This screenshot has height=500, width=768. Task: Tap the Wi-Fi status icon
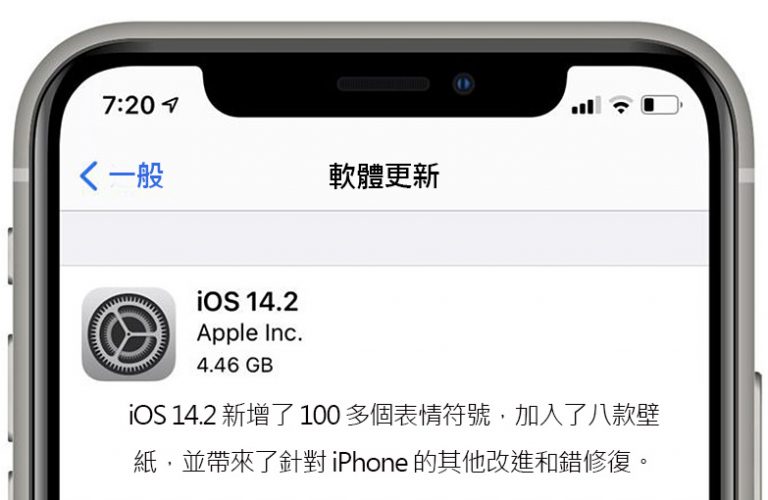pos(621,105)
